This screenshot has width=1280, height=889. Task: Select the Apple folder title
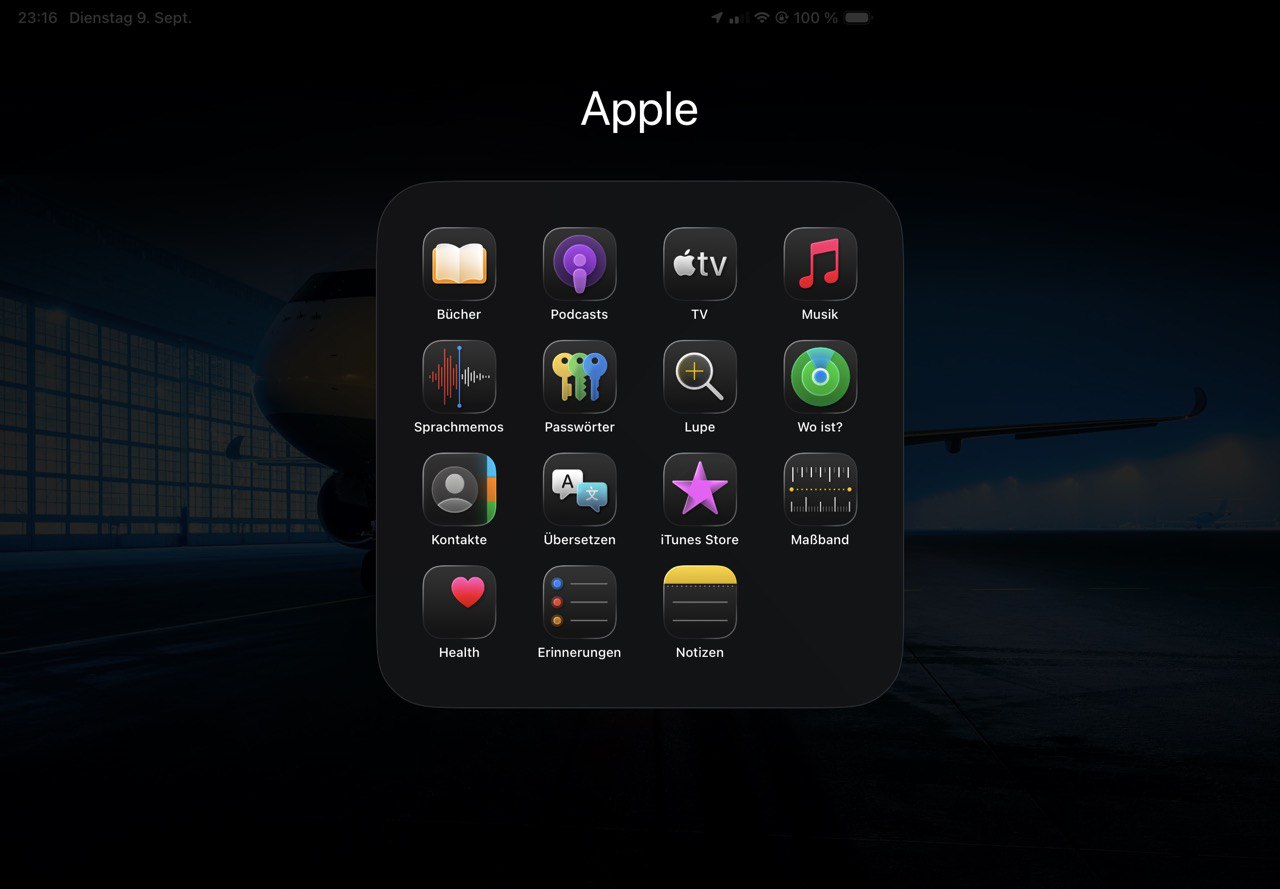(x=640, y=110)
